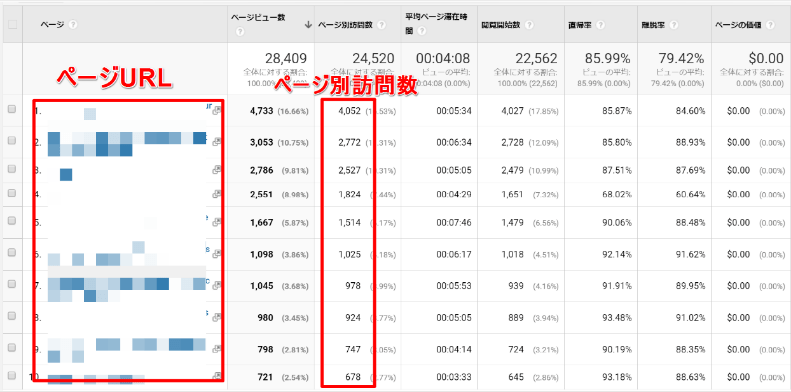
Task: Sort by the ページ別訪問数 column header
Action: [x=345, y=25]
